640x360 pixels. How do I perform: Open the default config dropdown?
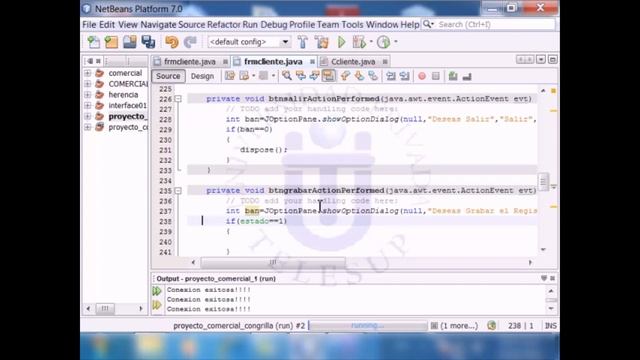click(x=285, y=42)
